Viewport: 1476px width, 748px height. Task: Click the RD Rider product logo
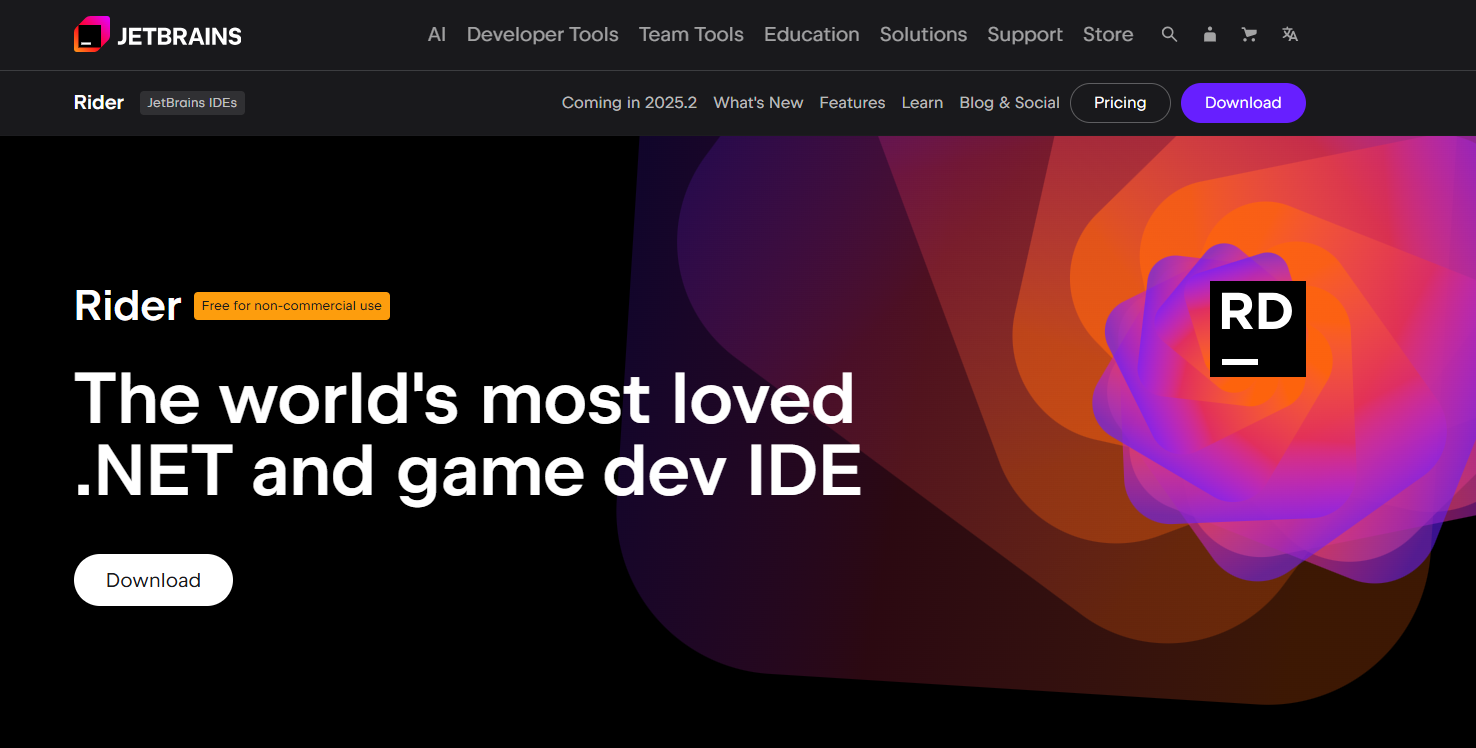(x=1257, y=329)
